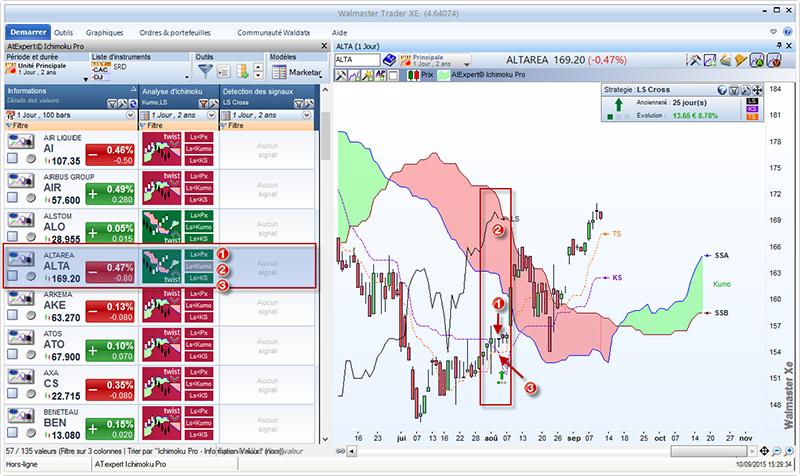Click the sort triangle in Informations header

click(x=133, y=89)
